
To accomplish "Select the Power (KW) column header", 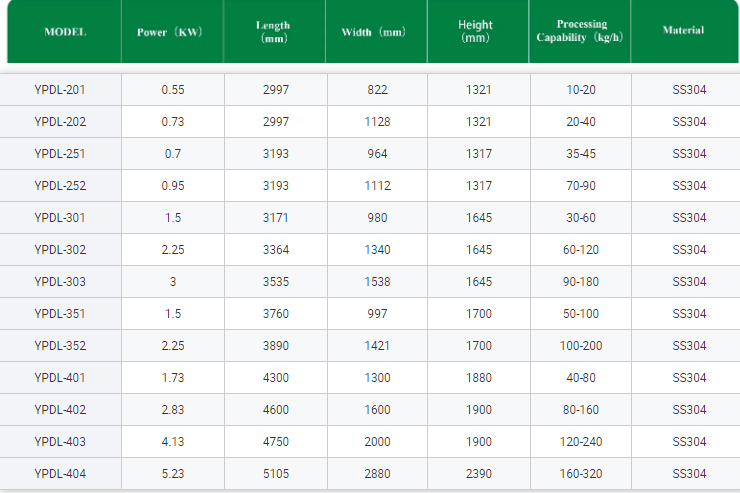I will click(x=172, y=32).
